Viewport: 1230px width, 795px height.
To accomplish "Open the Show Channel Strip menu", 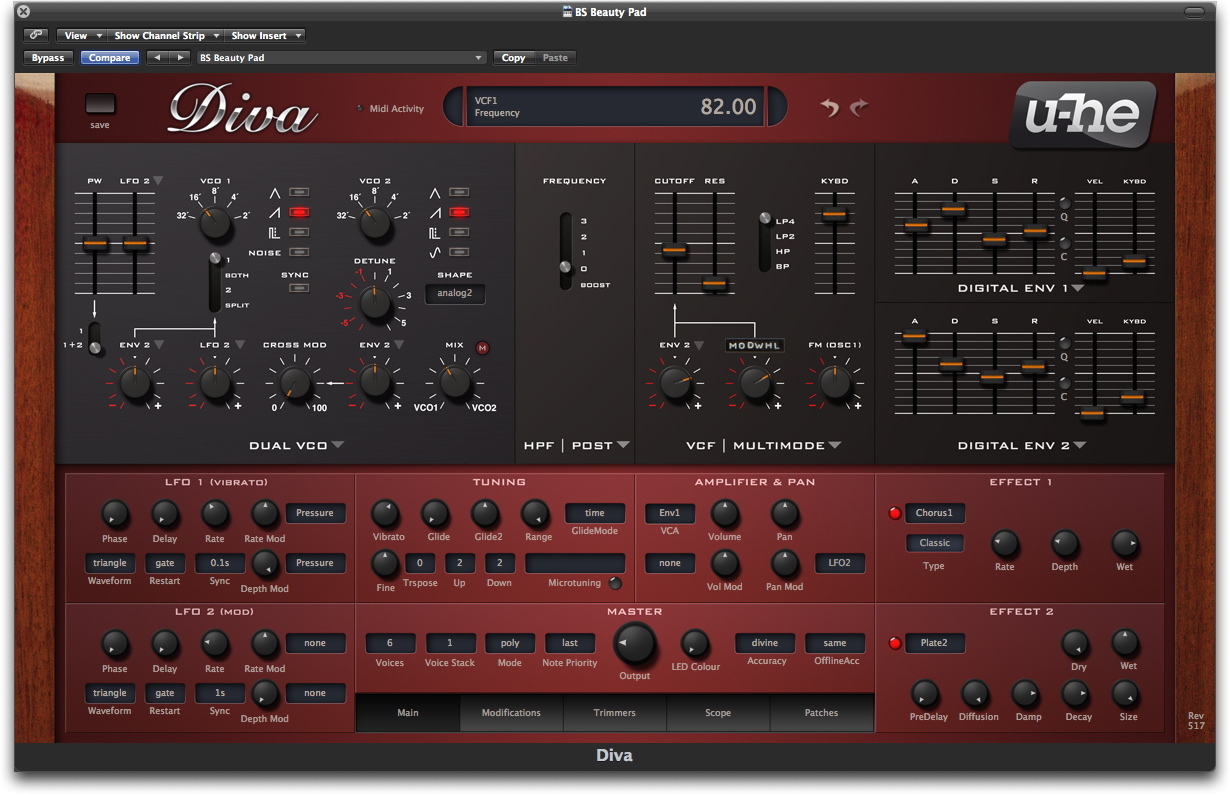I will [x=166, y=35].
